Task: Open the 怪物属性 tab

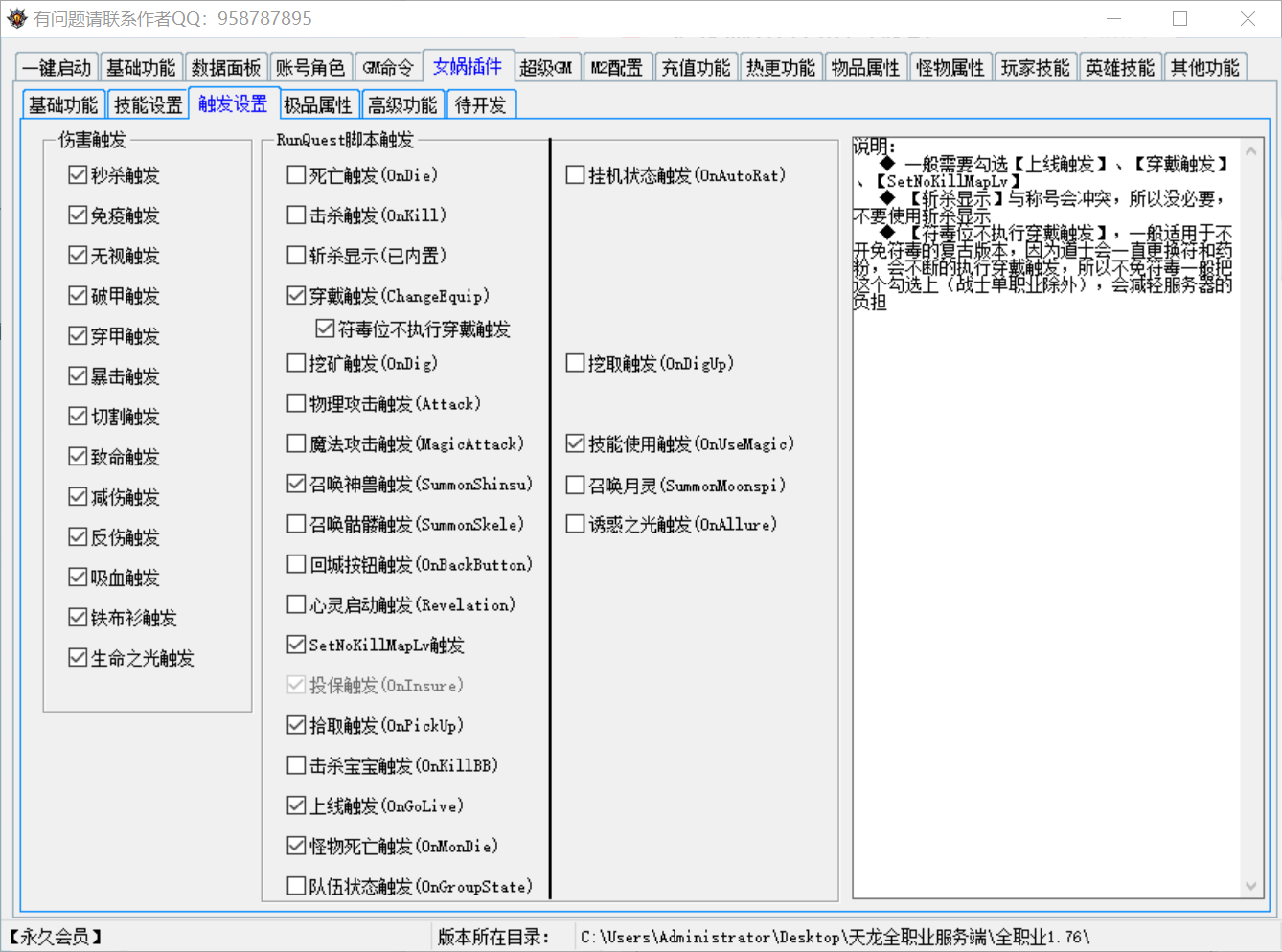Action: [950, 67]
